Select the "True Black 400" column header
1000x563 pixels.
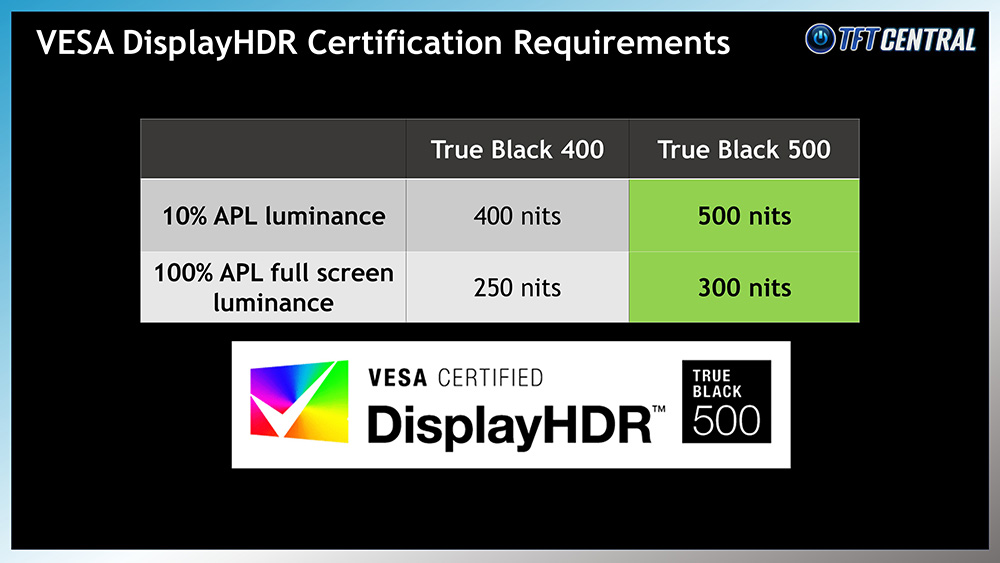tap(517, 150)
